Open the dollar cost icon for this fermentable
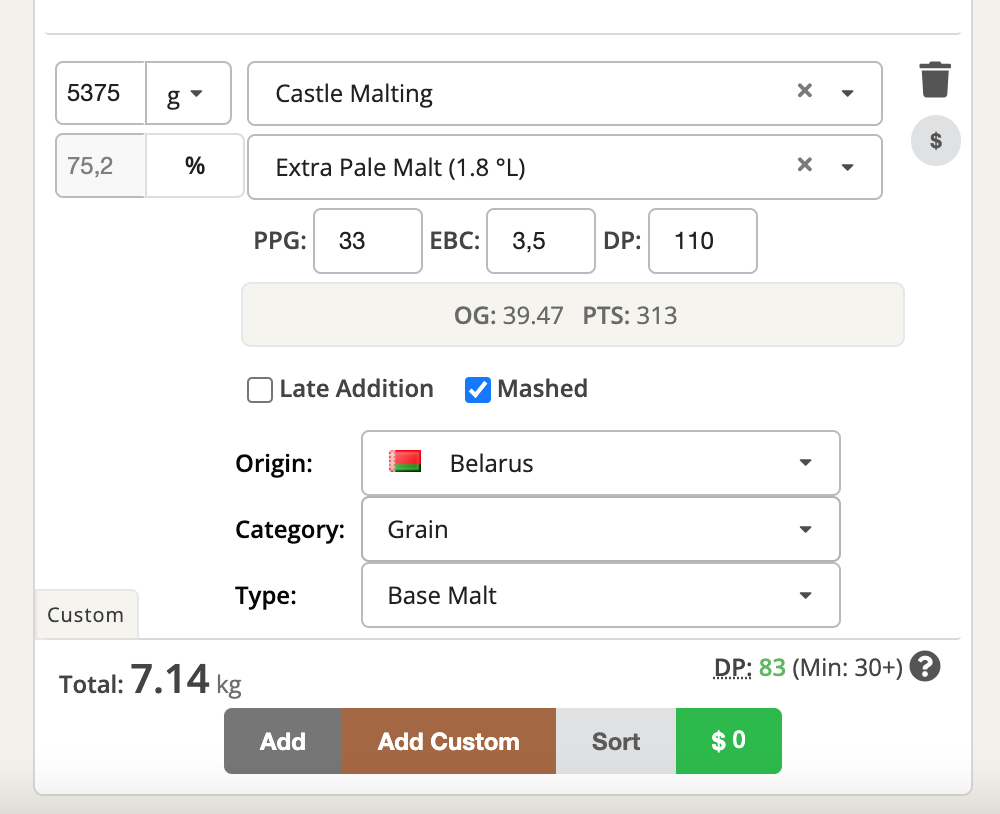1000x814 pixels. tap(935, 141)
